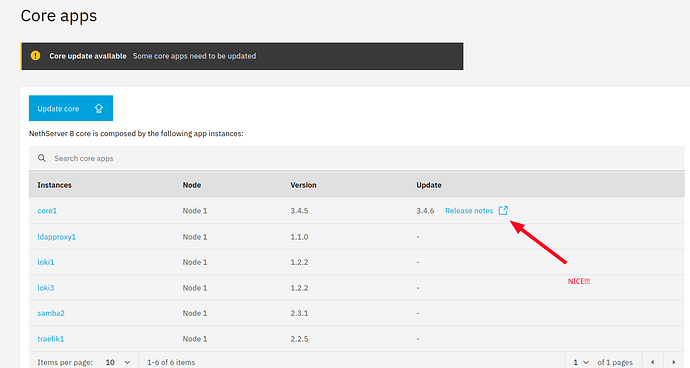Click the magnifier icon in the search bar
The height and width of the screenshot is (368, 690).
click(42, 158)
